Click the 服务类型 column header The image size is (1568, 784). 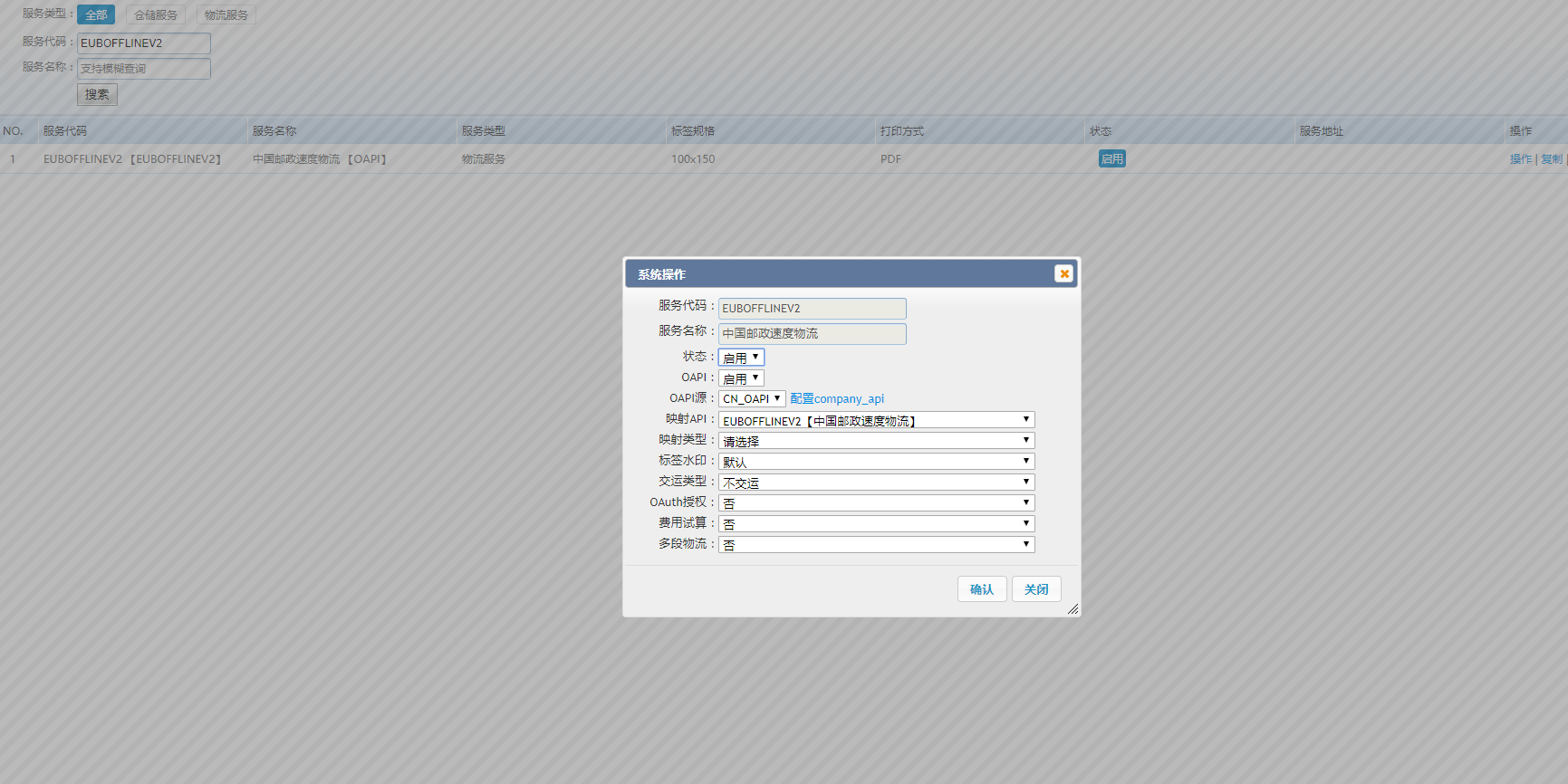pyautogui.click(x=484, y=131)
